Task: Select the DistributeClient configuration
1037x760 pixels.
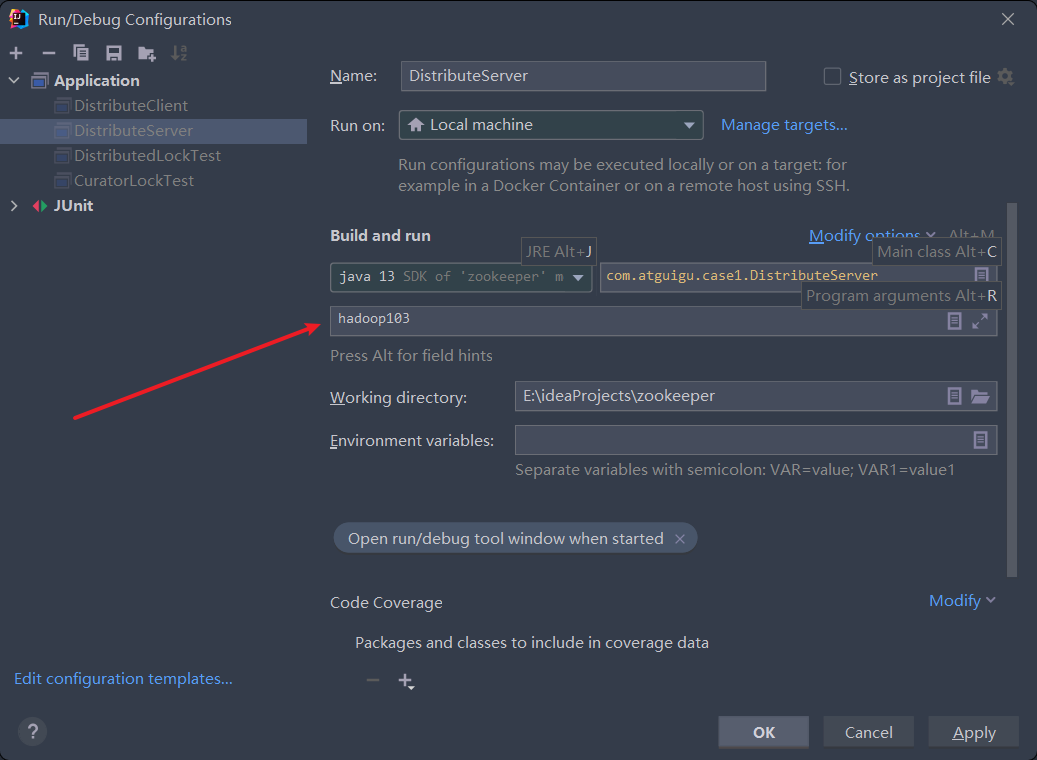Action: [130, 106]
